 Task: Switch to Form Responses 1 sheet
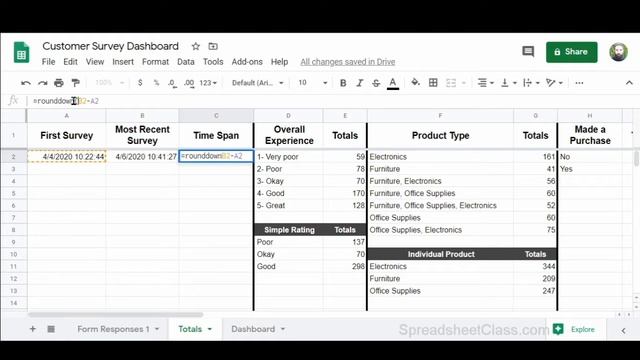coord(113,329)
